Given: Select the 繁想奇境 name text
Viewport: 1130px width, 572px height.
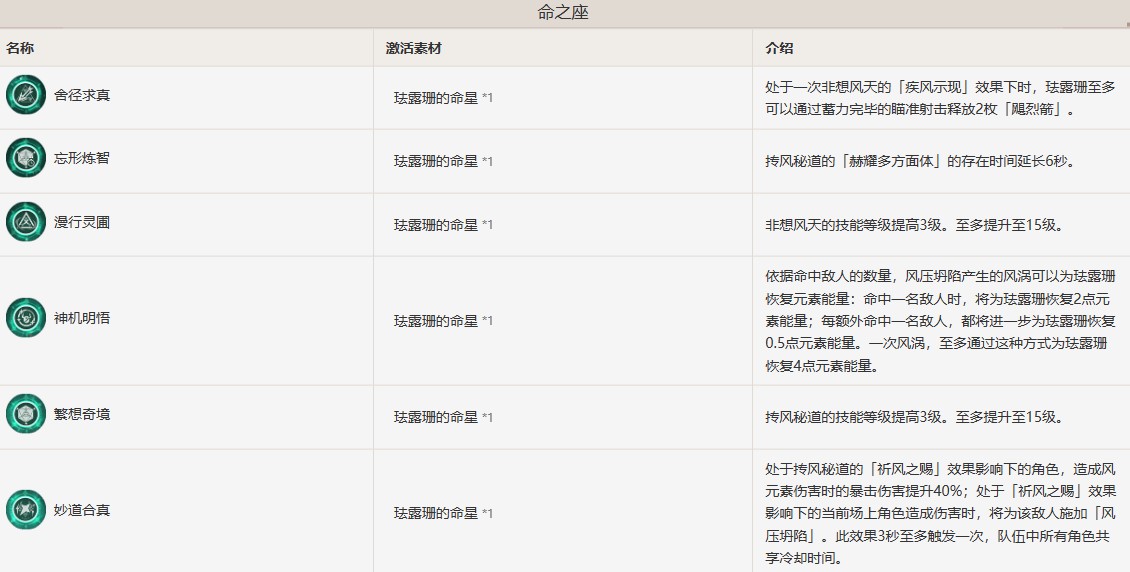Looking at the screenshot, I should point(82,414).
